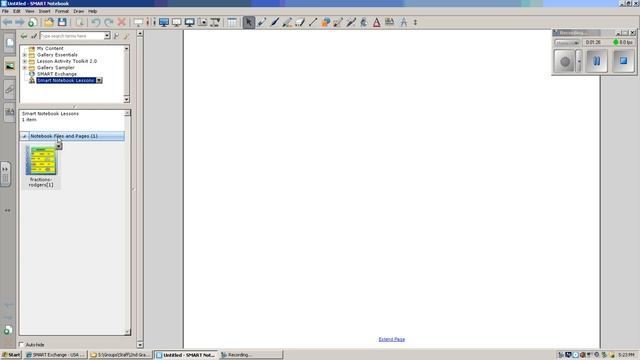Screen dimensions: 640x360
Task: Go to next page using forward arrow
Action: click(20, 22)
